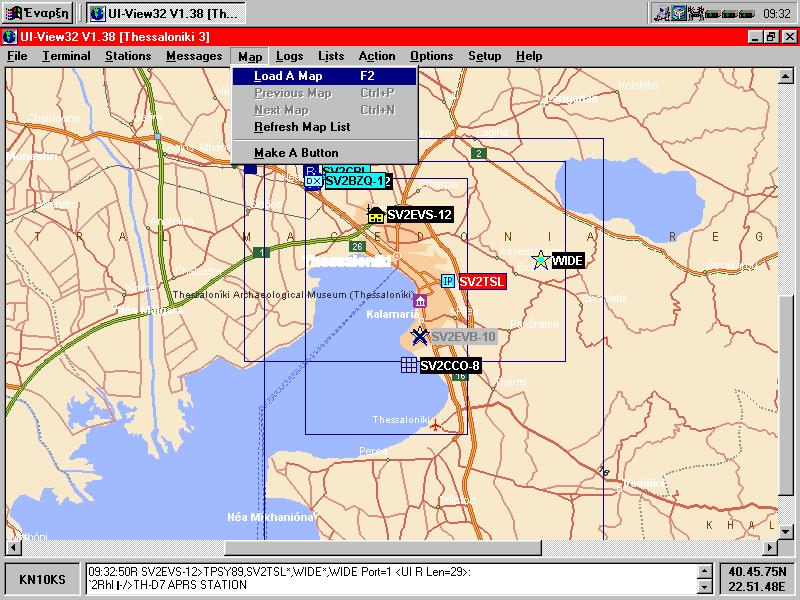
Task: Click the road number 2 shield
Action: click(x=479, y=153)
